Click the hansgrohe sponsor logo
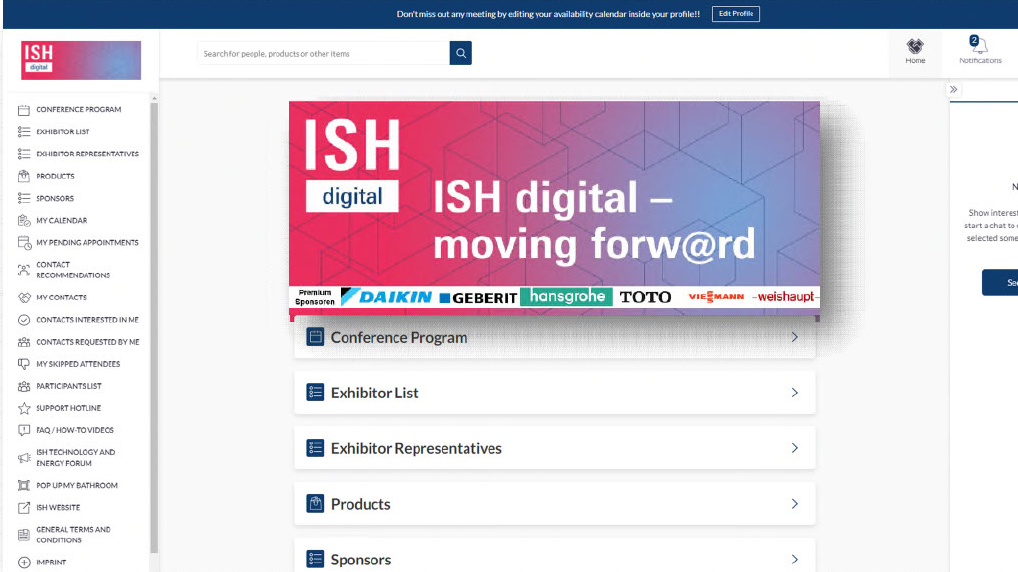 coord(567,297)
